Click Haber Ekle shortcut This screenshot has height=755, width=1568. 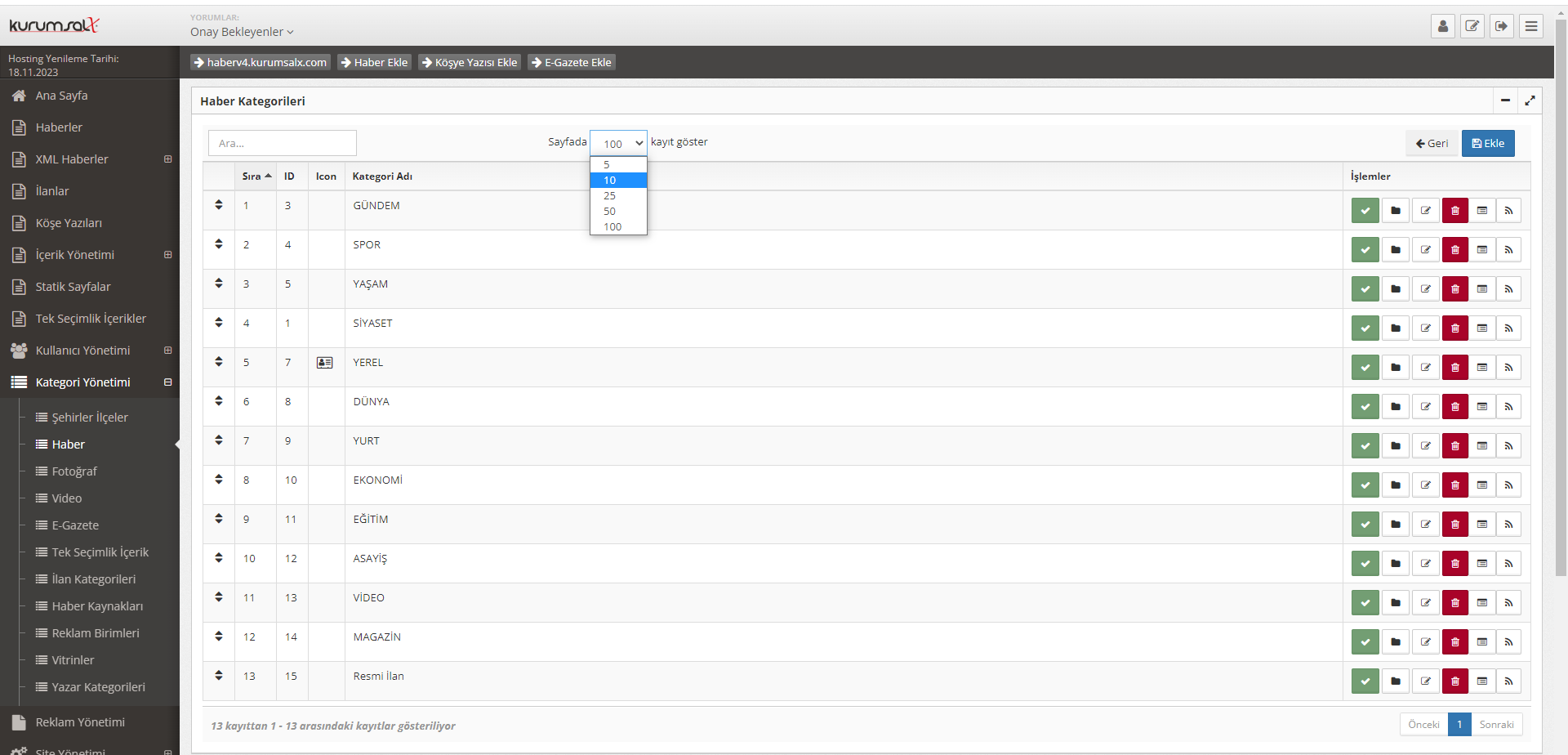coord(374,62)
